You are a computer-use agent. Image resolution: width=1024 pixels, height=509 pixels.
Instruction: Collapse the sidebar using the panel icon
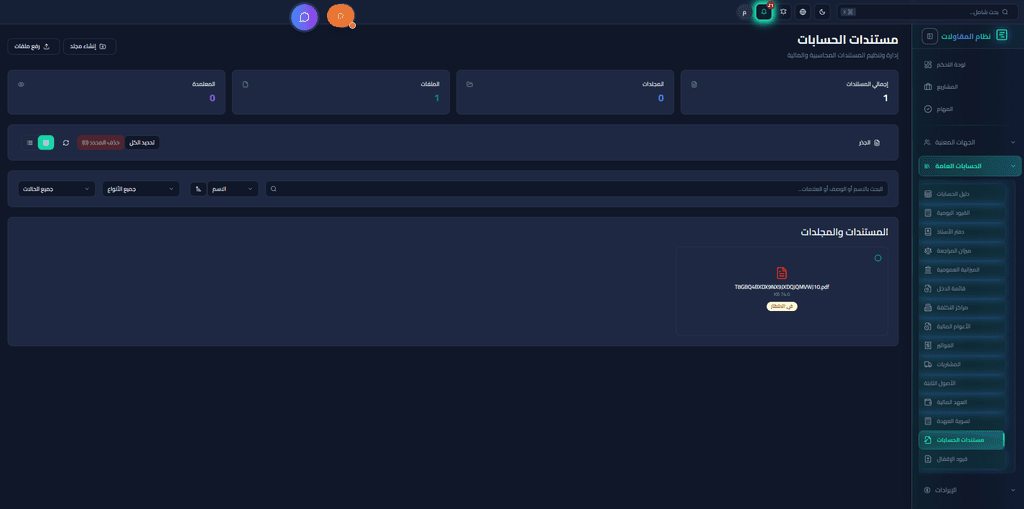(x=929, y=36)
